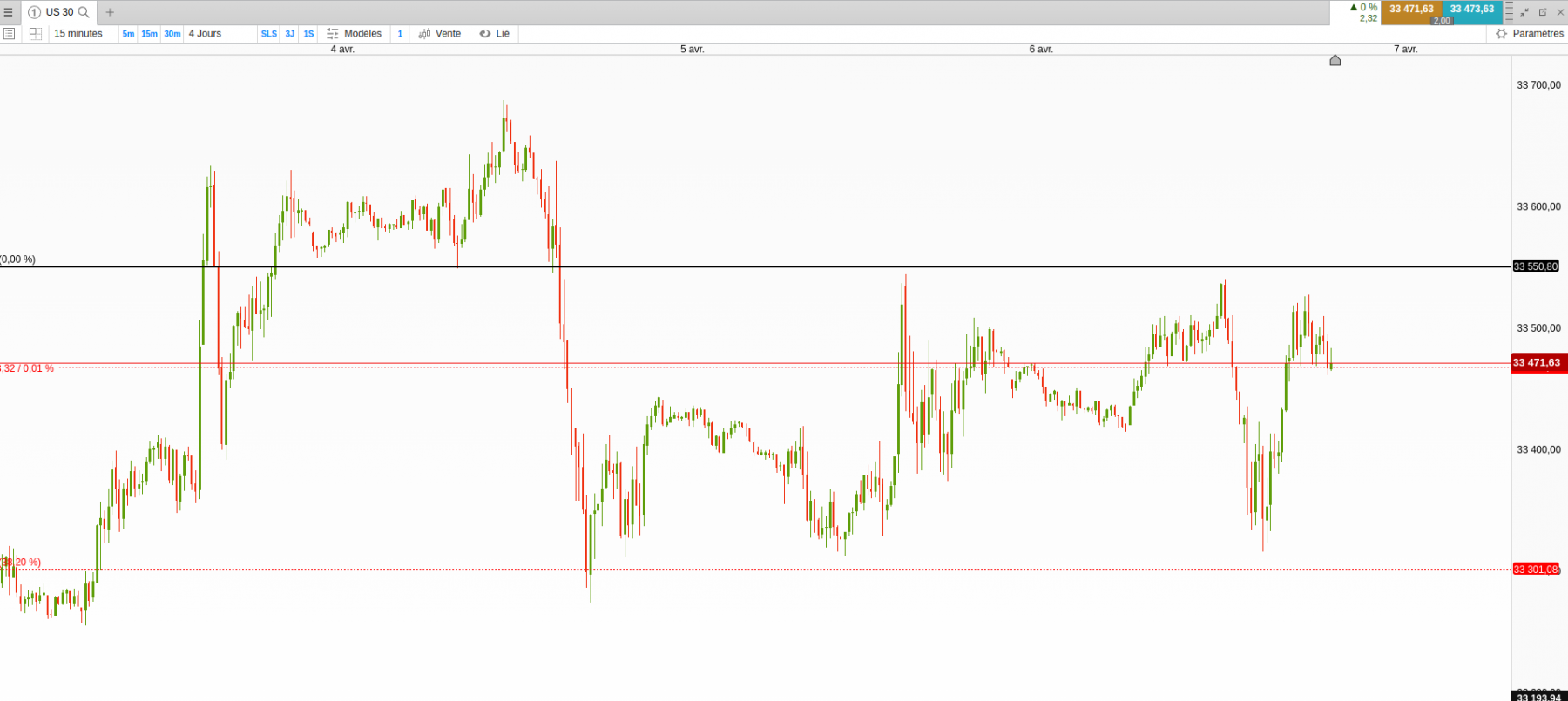Switch to the 30m timeframe shortcut
1568x701 pixels.
[x=172, y=34]
